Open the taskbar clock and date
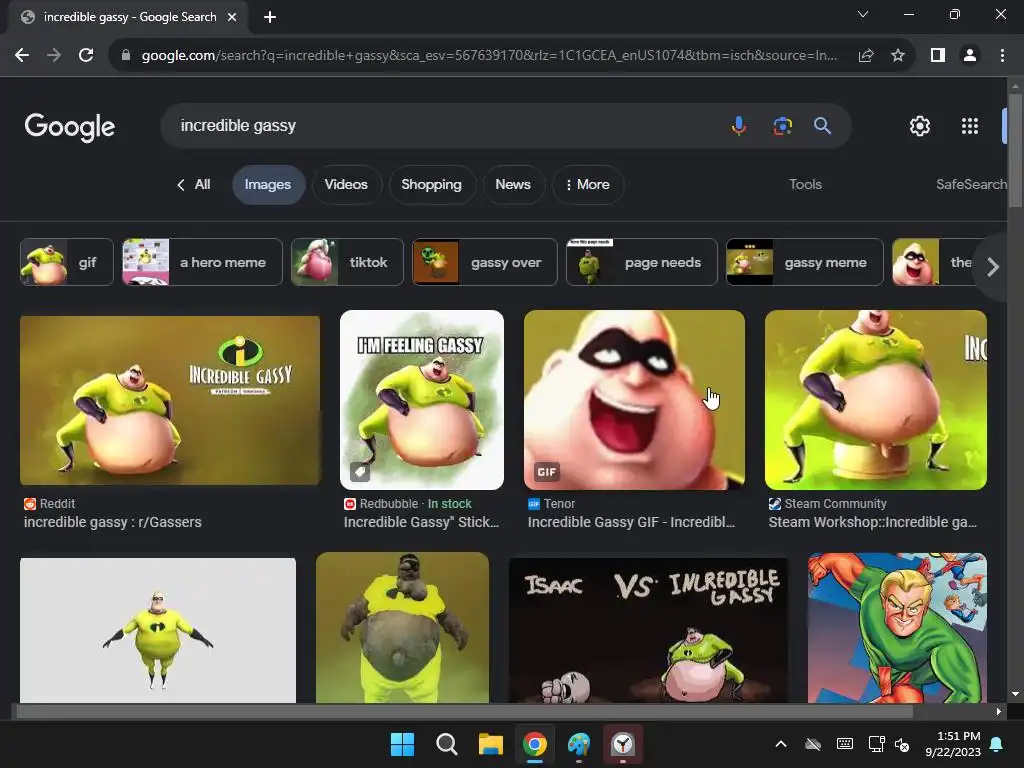Screen dimensions: 1024x768 coord(953,744)
